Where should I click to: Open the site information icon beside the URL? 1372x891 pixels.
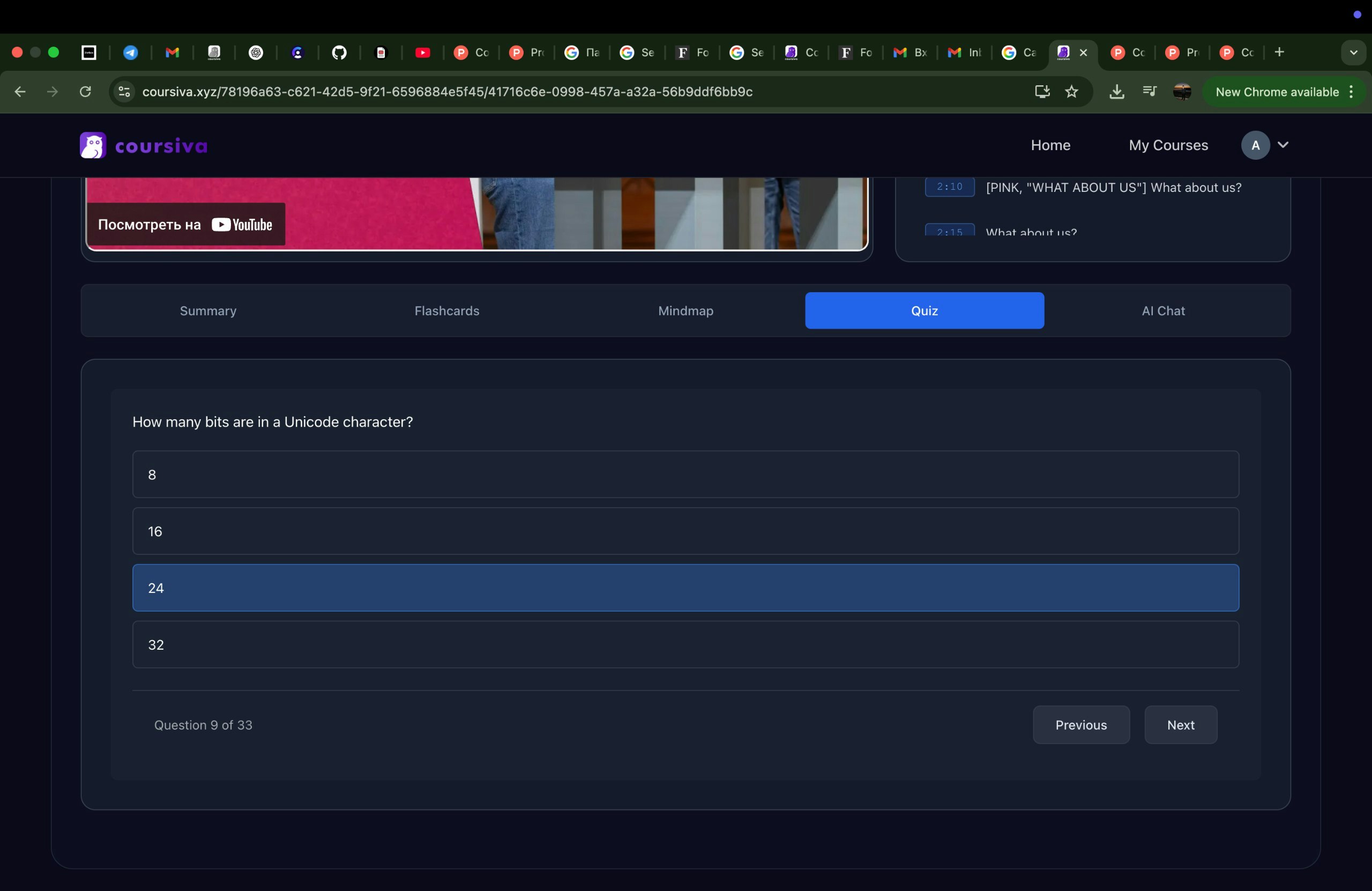(x=124, y=92)
